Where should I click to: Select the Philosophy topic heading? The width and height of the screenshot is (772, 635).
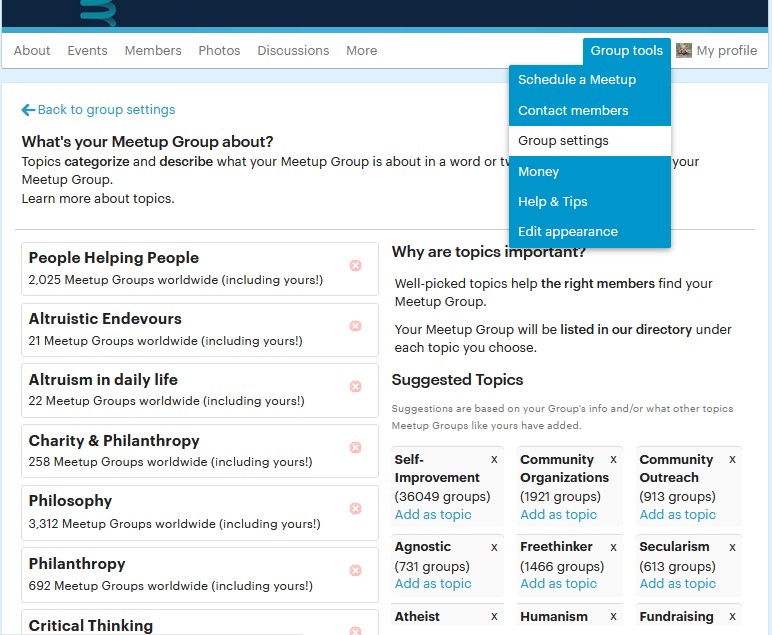pyautogui.click(x=70, y=501)
